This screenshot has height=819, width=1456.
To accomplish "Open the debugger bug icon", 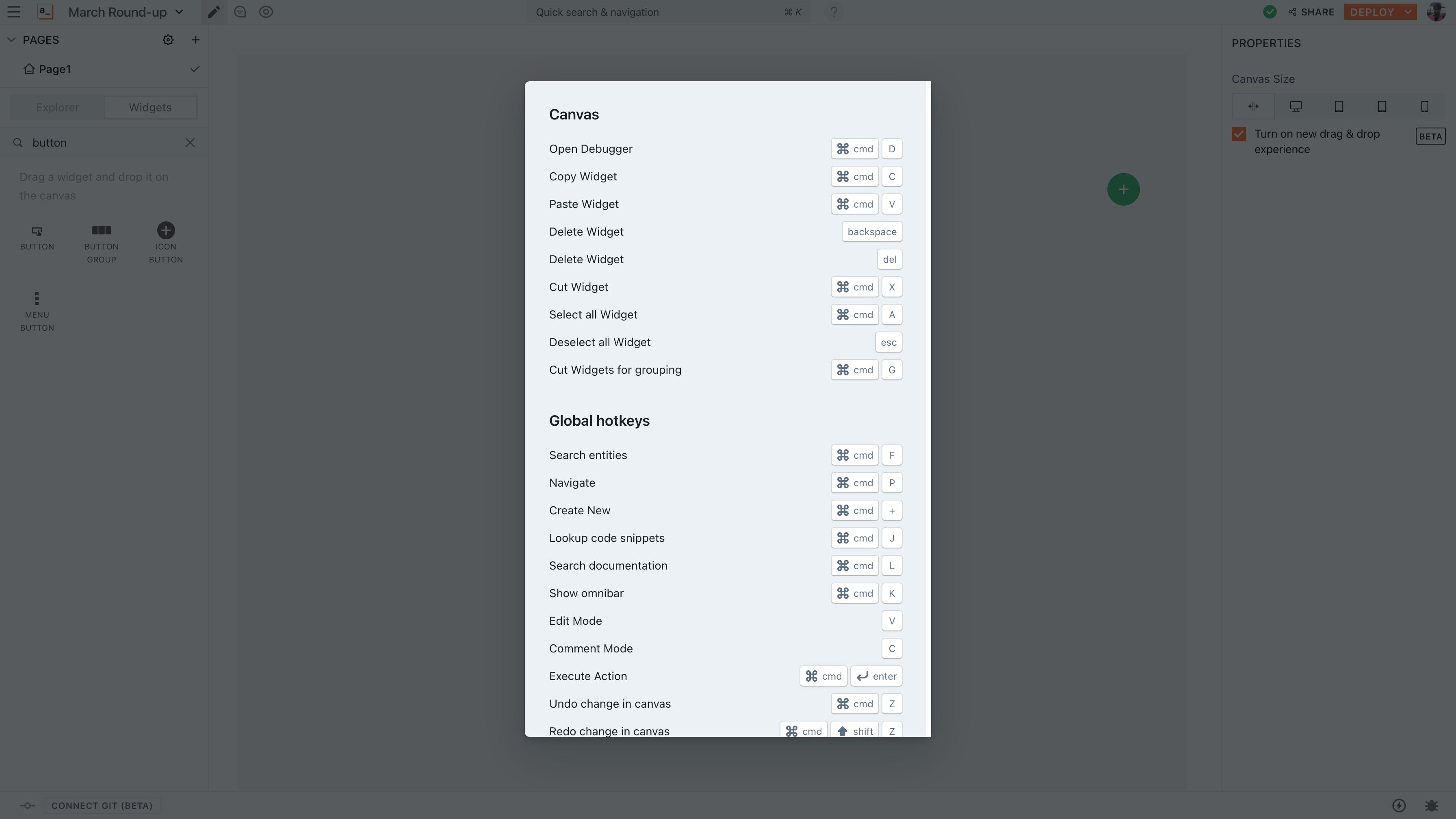I will click(1432, 806).
